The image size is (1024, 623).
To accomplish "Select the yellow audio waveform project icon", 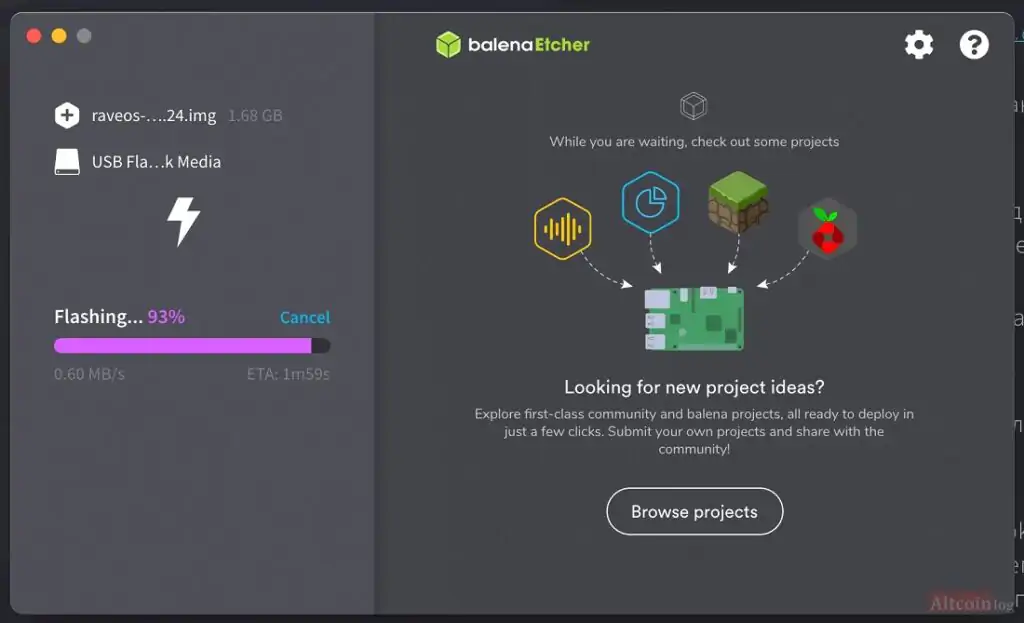I will click(562, 229).
